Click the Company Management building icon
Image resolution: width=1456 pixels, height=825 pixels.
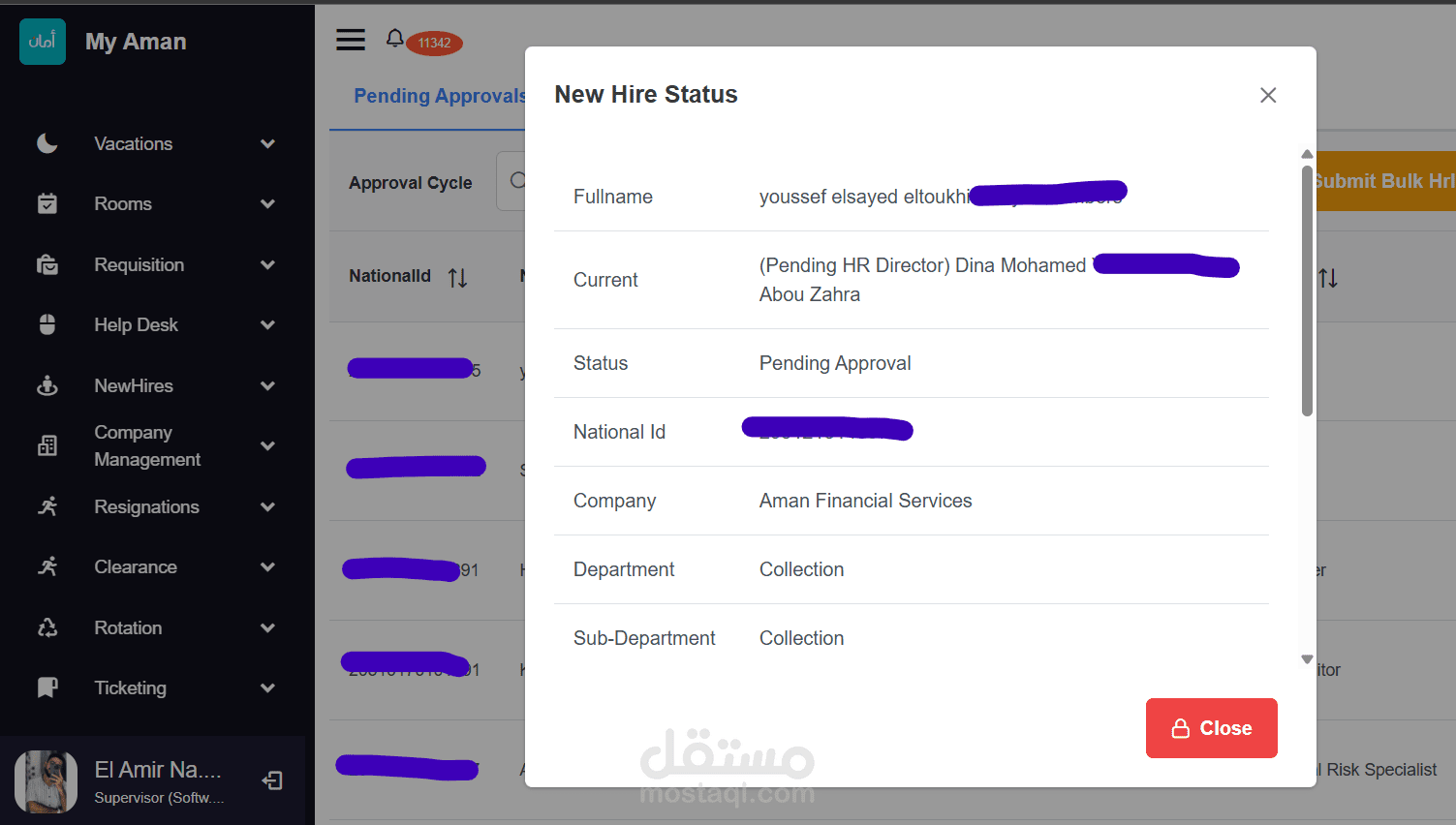coord(47,445)
